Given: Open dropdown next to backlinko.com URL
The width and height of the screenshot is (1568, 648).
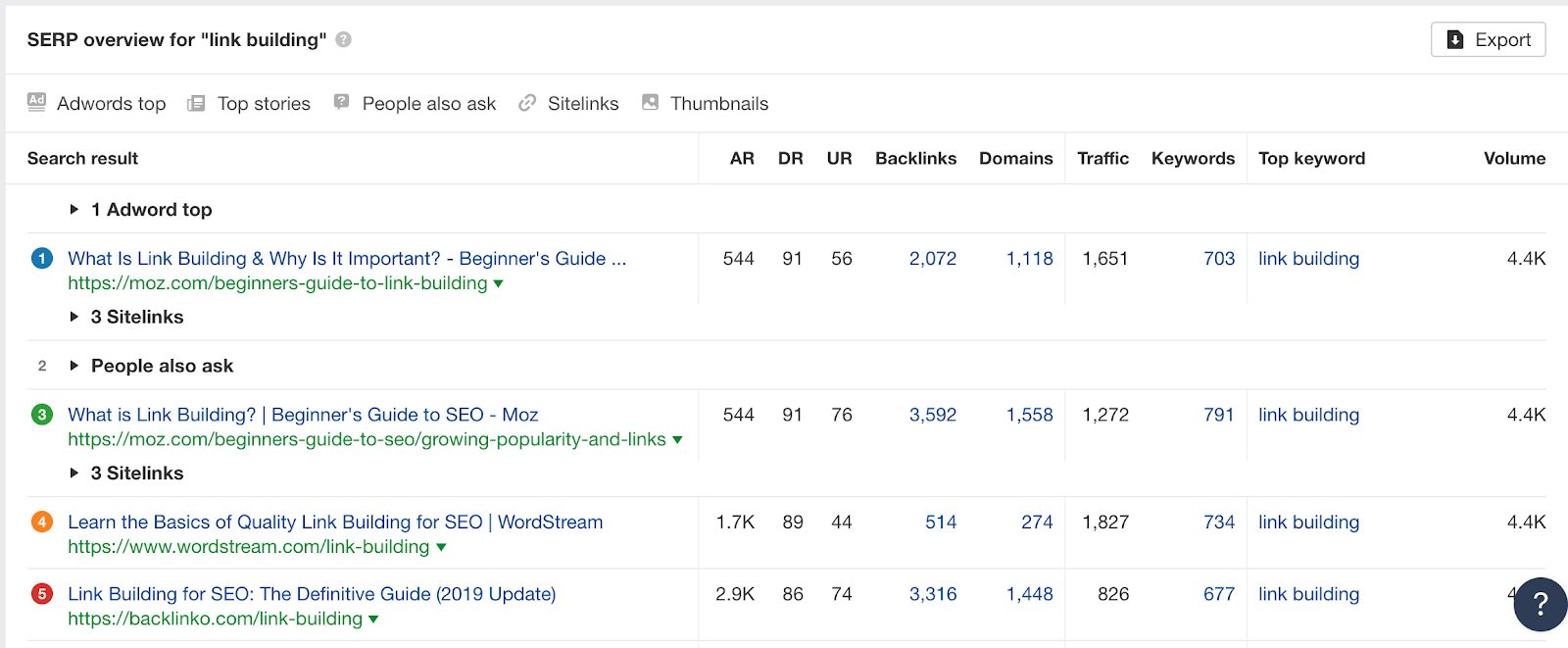Looking at the screenshot, I should (373, 620).
